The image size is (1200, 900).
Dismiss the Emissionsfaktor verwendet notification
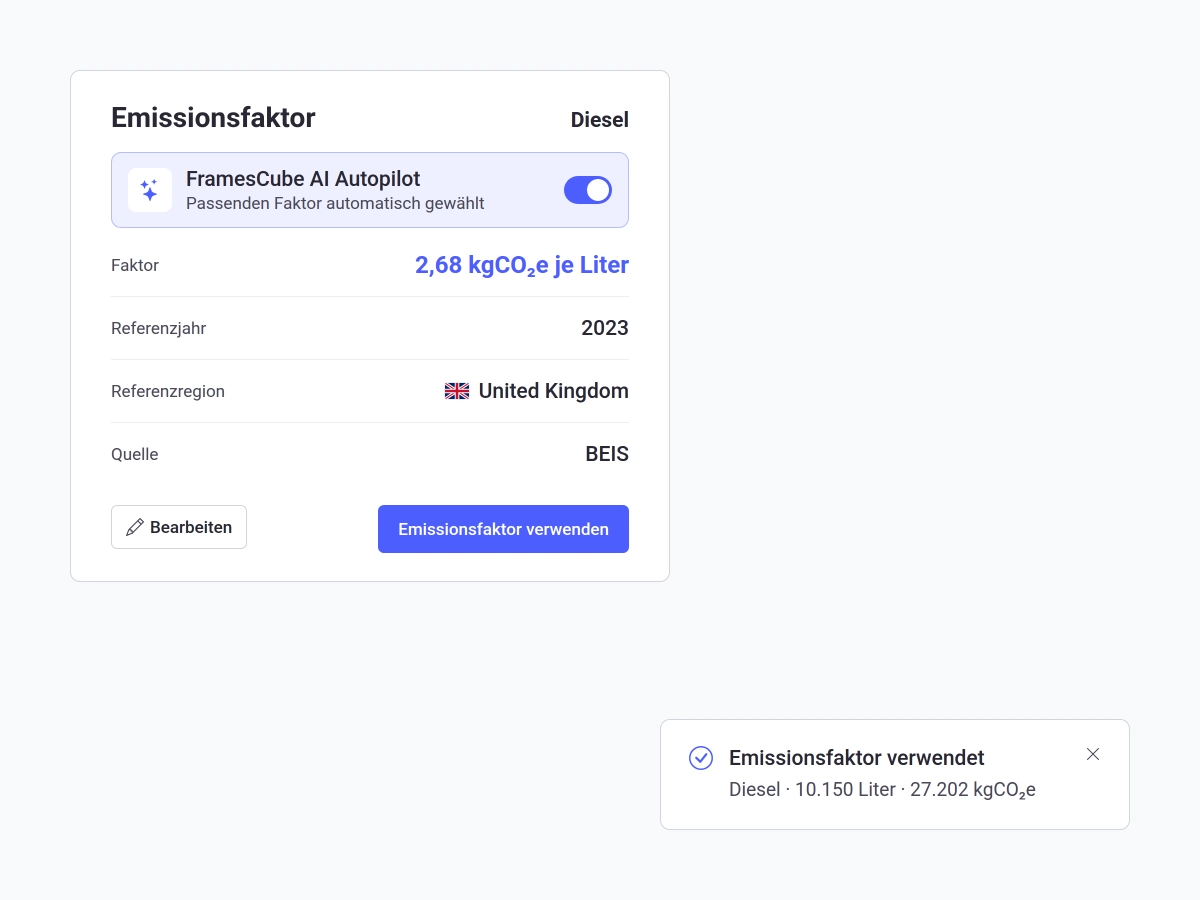point(1093,754)
